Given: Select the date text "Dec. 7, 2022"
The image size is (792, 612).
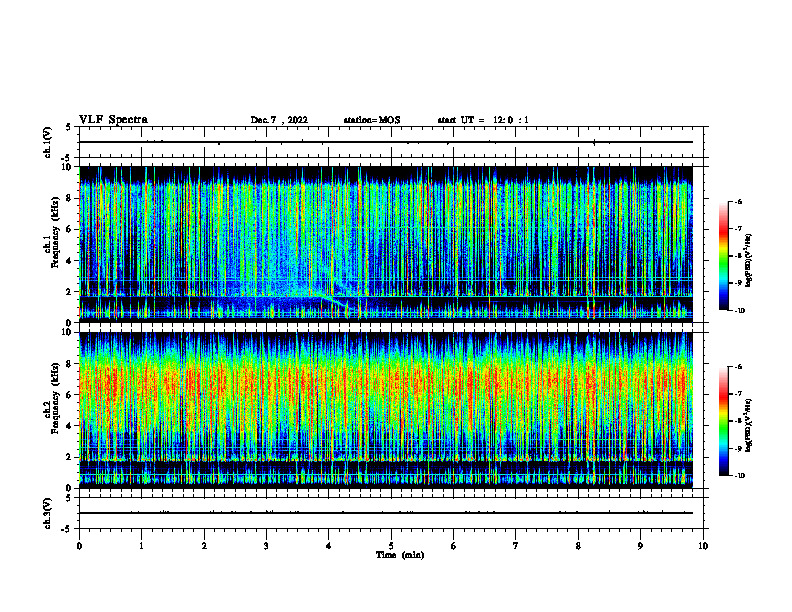Looking at the screenshot, I should pos(279,120).
